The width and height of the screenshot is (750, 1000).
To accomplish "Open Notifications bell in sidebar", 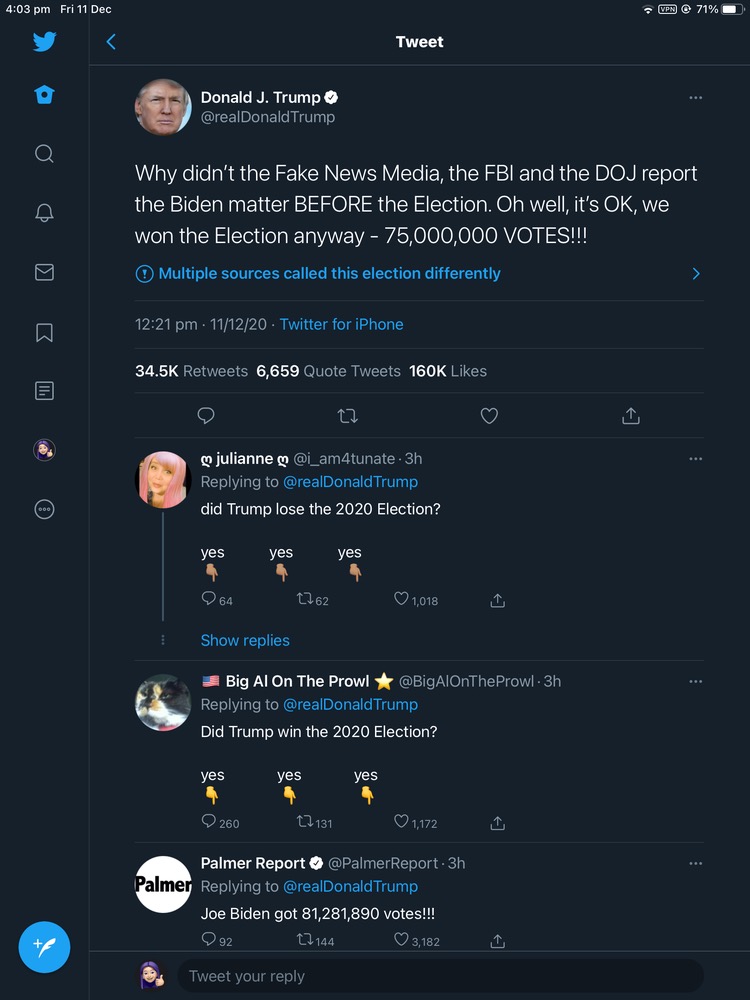I will pyautogui.click(x=44, y=213).
